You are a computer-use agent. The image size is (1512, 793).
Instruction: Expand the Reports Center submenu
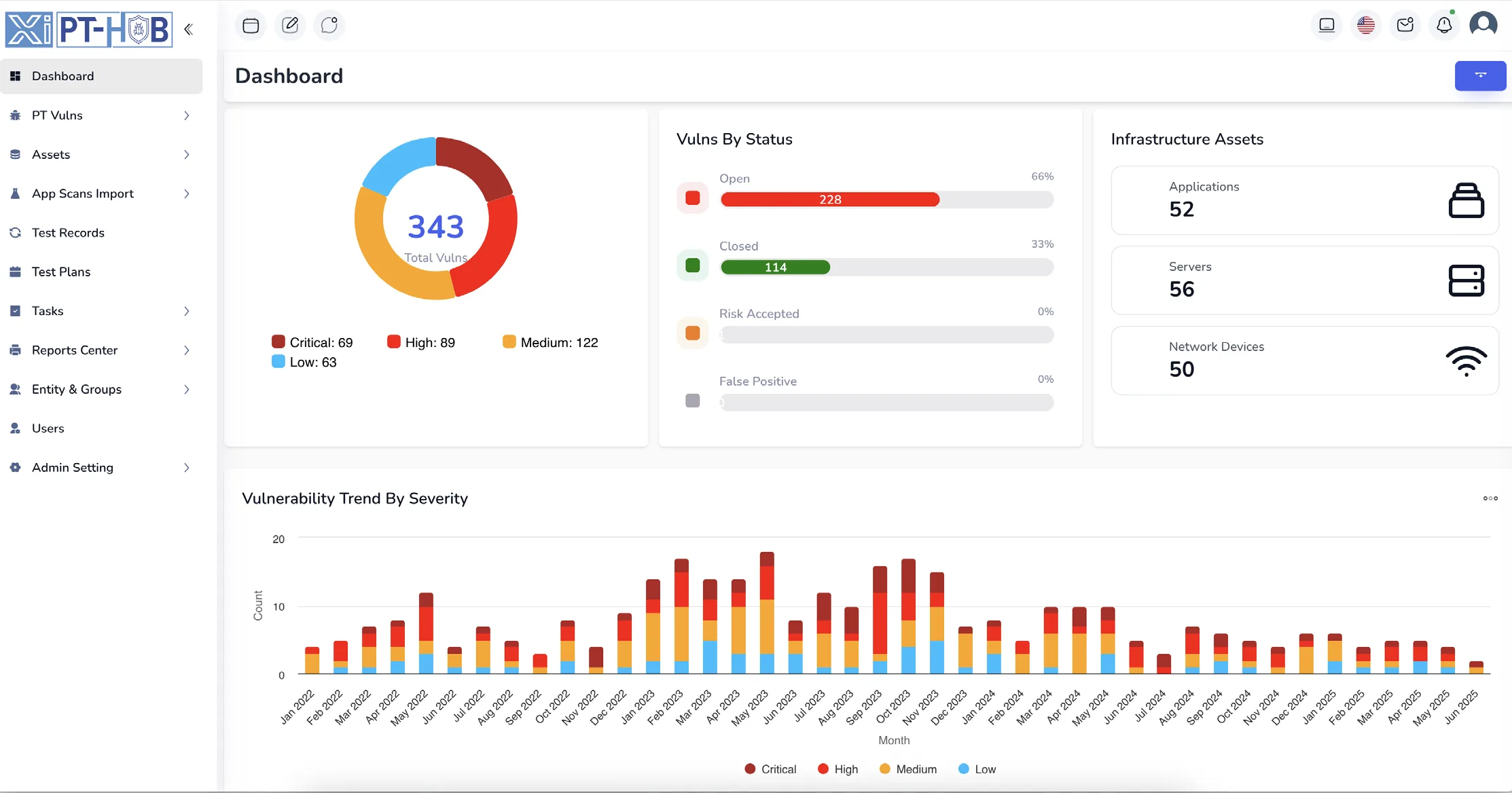point(101,350)
